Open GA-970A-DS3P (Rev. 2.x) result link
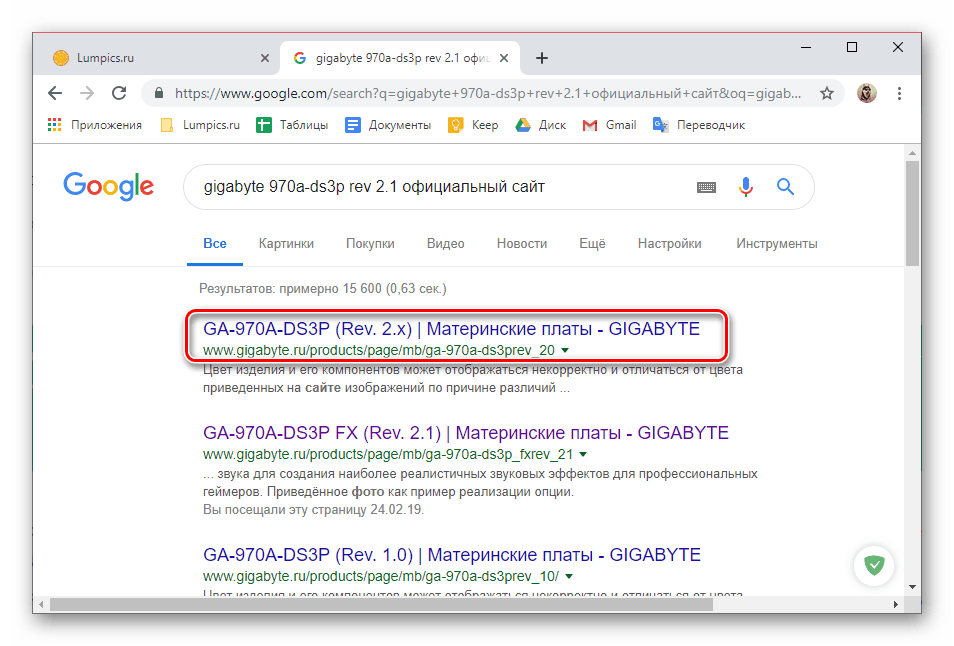Viewport: 954px width, 646px height. click(451, 329)
